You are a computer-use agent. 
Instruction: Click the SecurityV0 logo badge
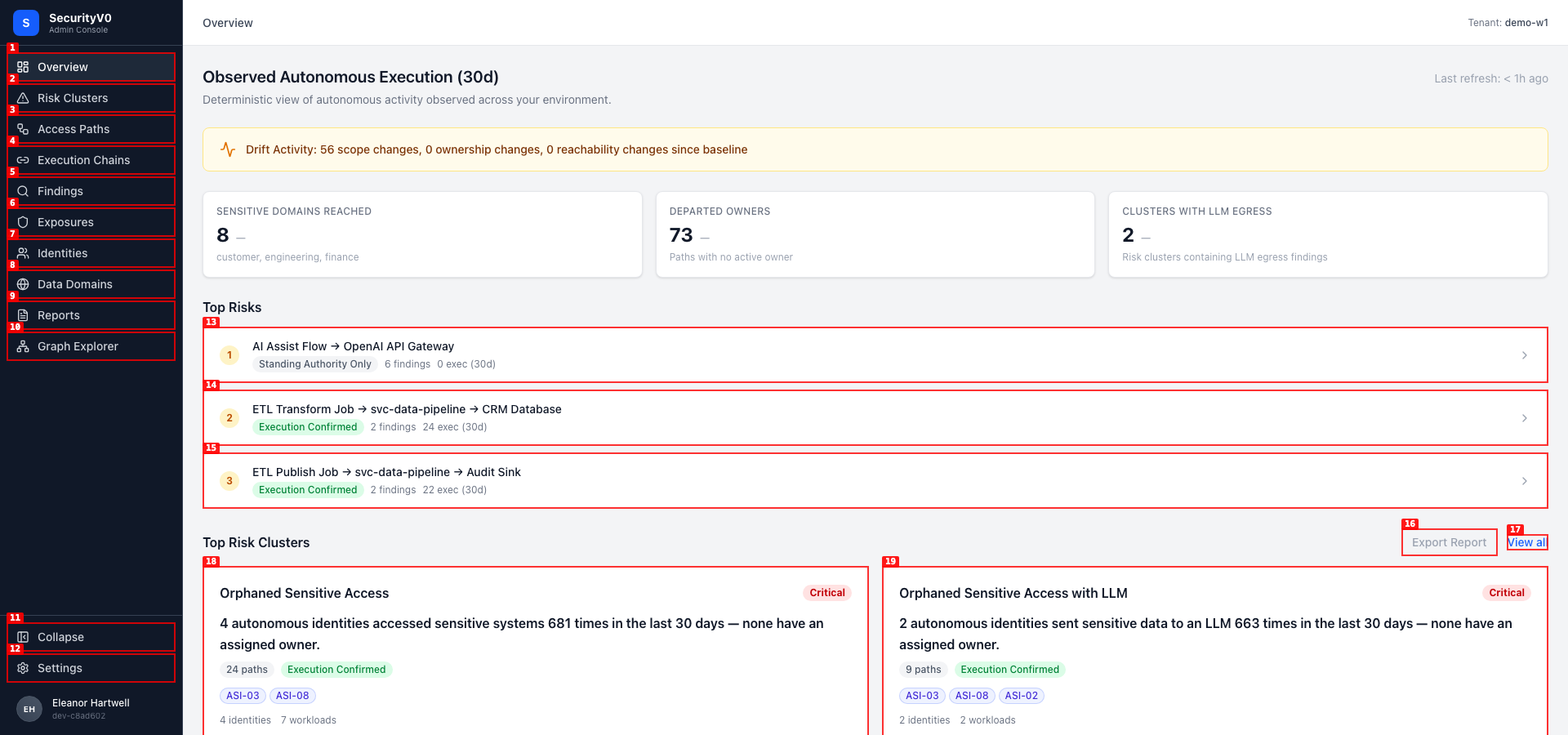coord(26,23)
